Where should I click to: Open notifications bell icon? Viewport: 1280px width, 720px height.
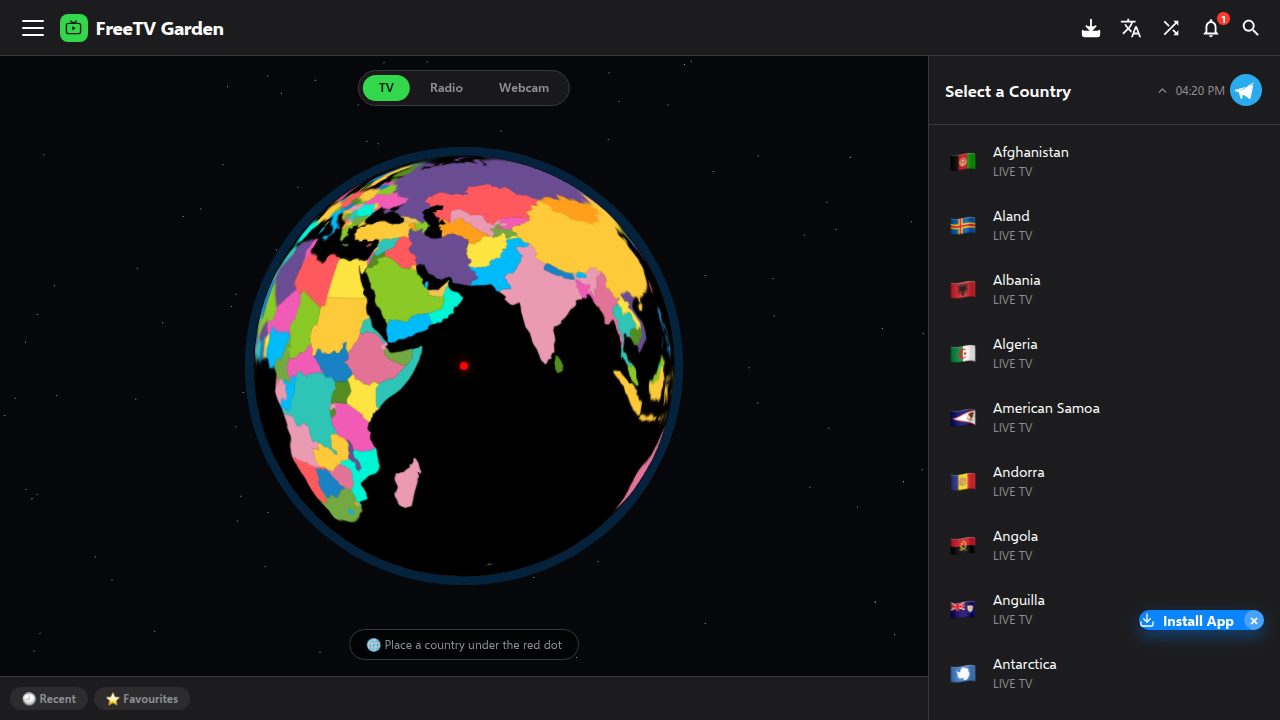click(1211, 28)
